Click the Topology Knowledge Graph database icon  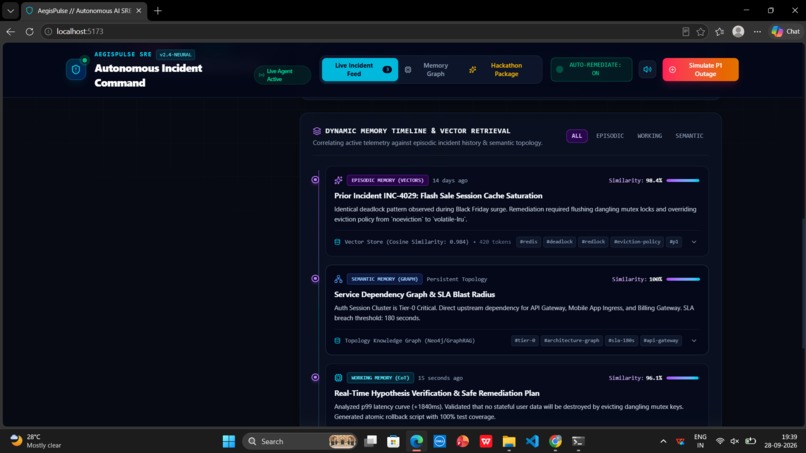click(337, 340)
